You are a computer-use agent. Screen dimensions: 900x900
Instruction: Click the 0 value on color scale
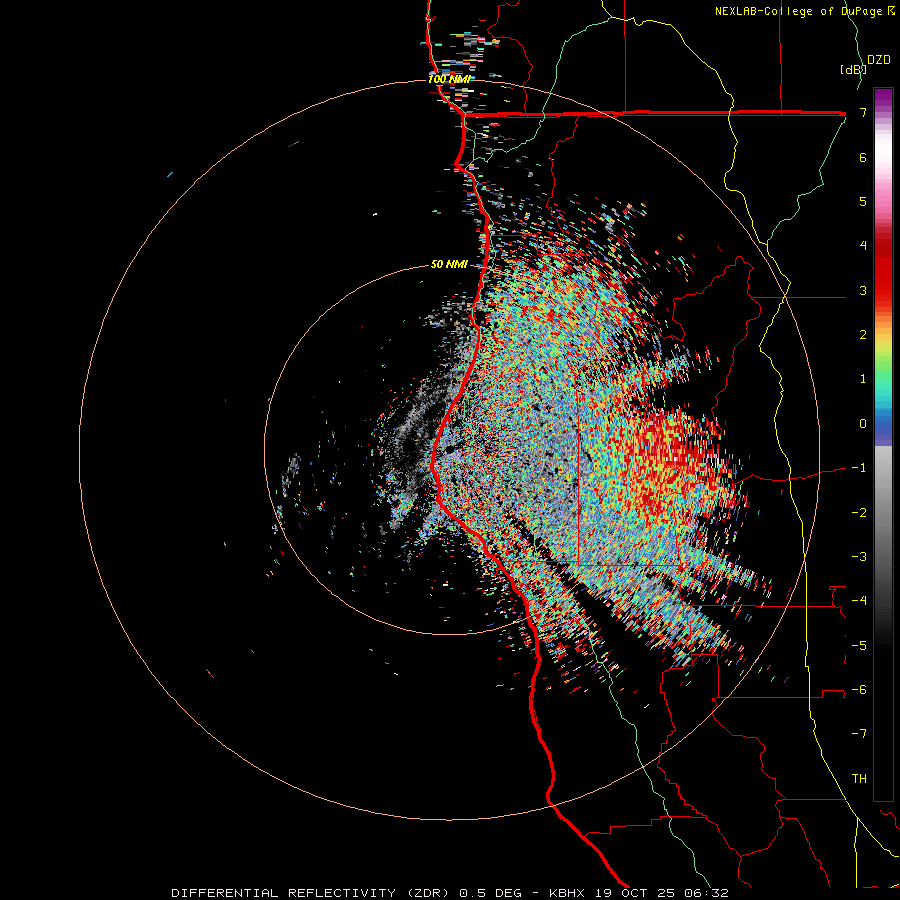click(x=863, y=424)
